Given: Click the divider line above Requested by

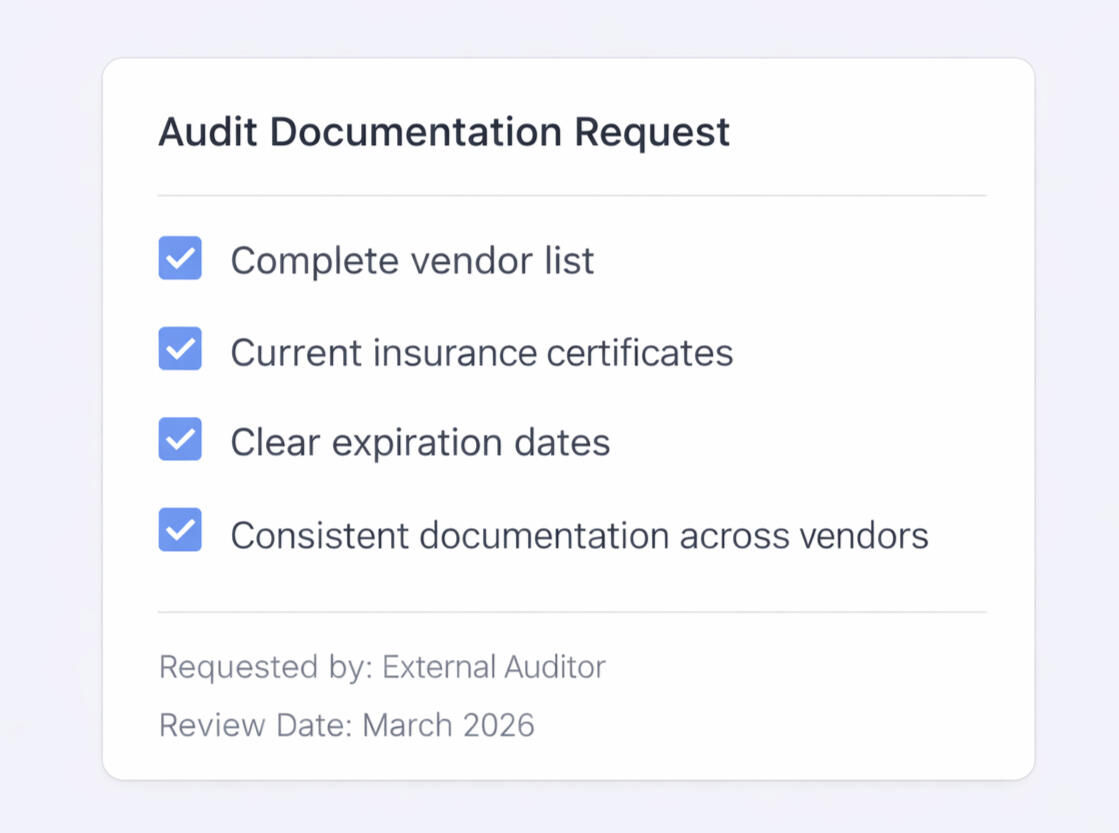Looking at the screenshot, I should 572,612.
